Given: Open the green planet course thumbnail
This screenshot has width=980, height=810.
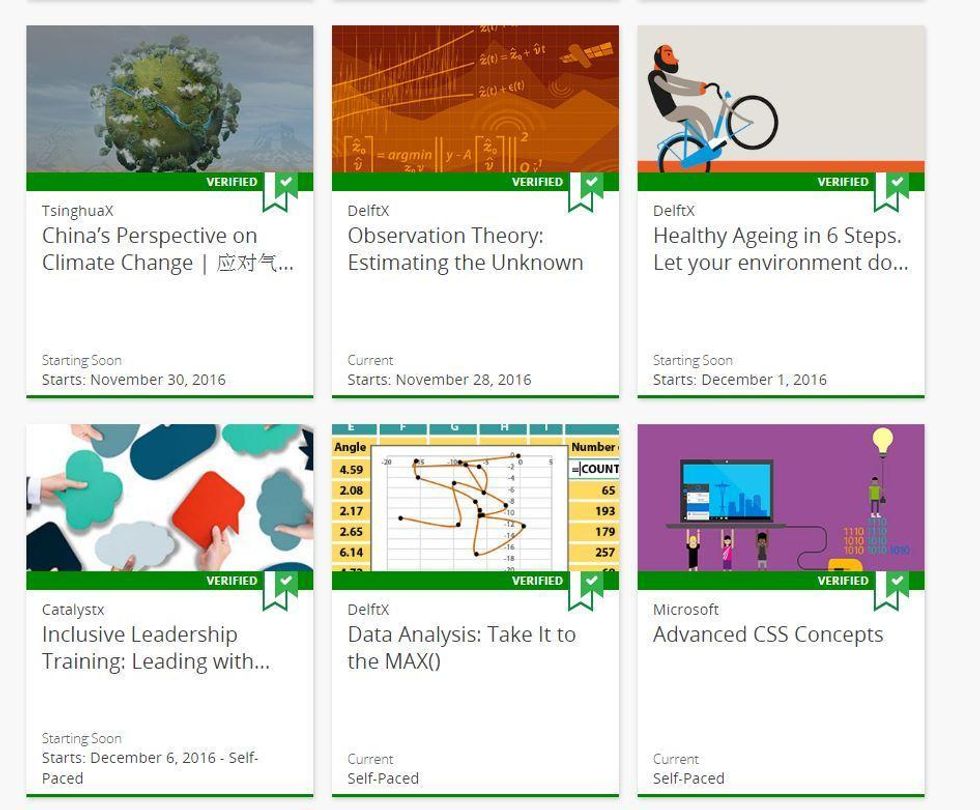Looking at the screenshot, I should [169, 98].
